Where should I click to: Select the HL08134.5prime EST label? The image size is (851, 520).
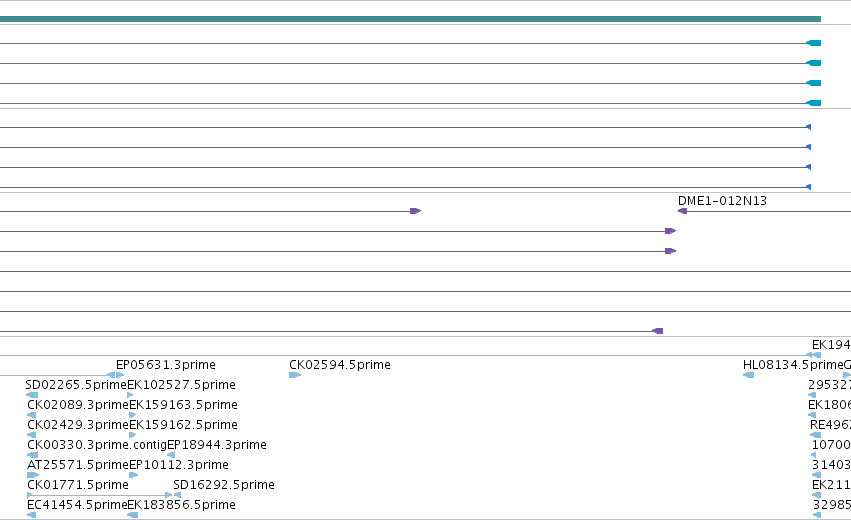tap(793, 365)
